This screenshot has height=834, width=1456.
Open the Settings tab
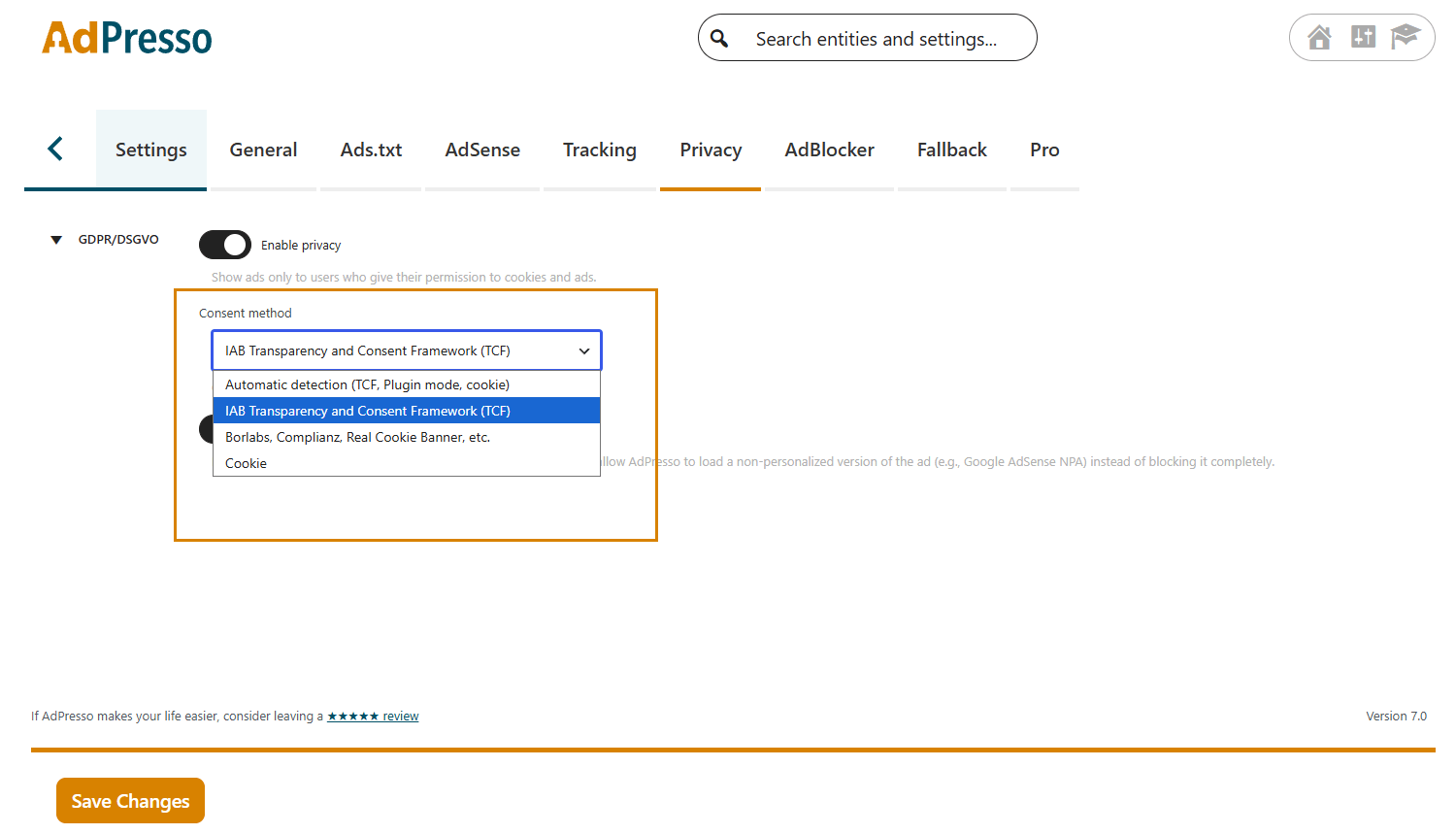pos(151,150)
